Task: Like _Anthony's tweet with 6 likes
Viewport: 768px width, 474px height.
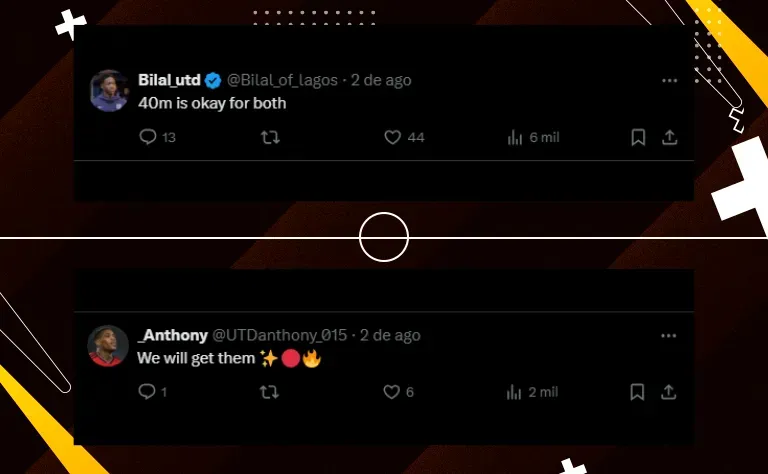Action: pos(393,392)
